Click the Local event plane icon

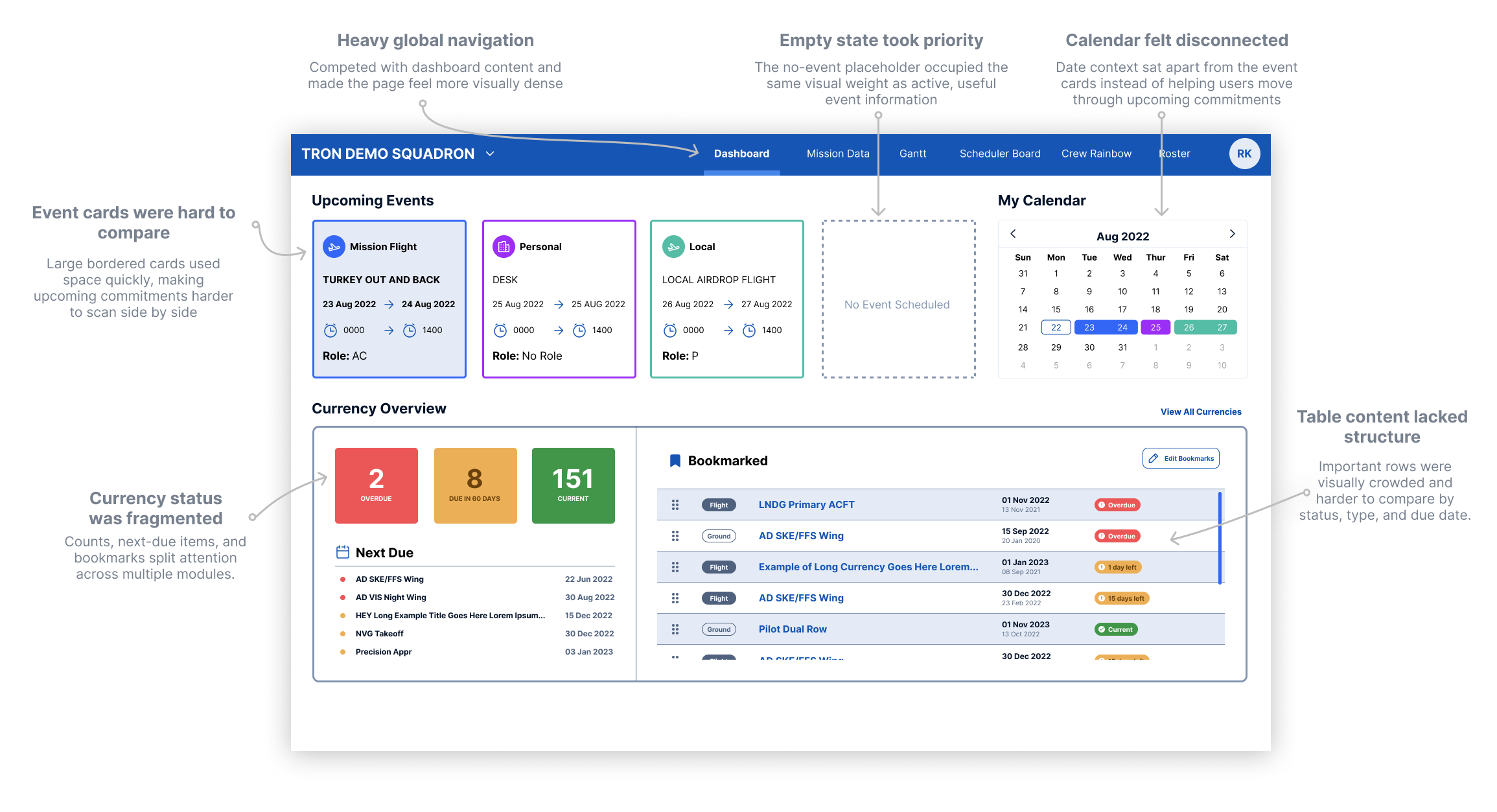point(673,247)
